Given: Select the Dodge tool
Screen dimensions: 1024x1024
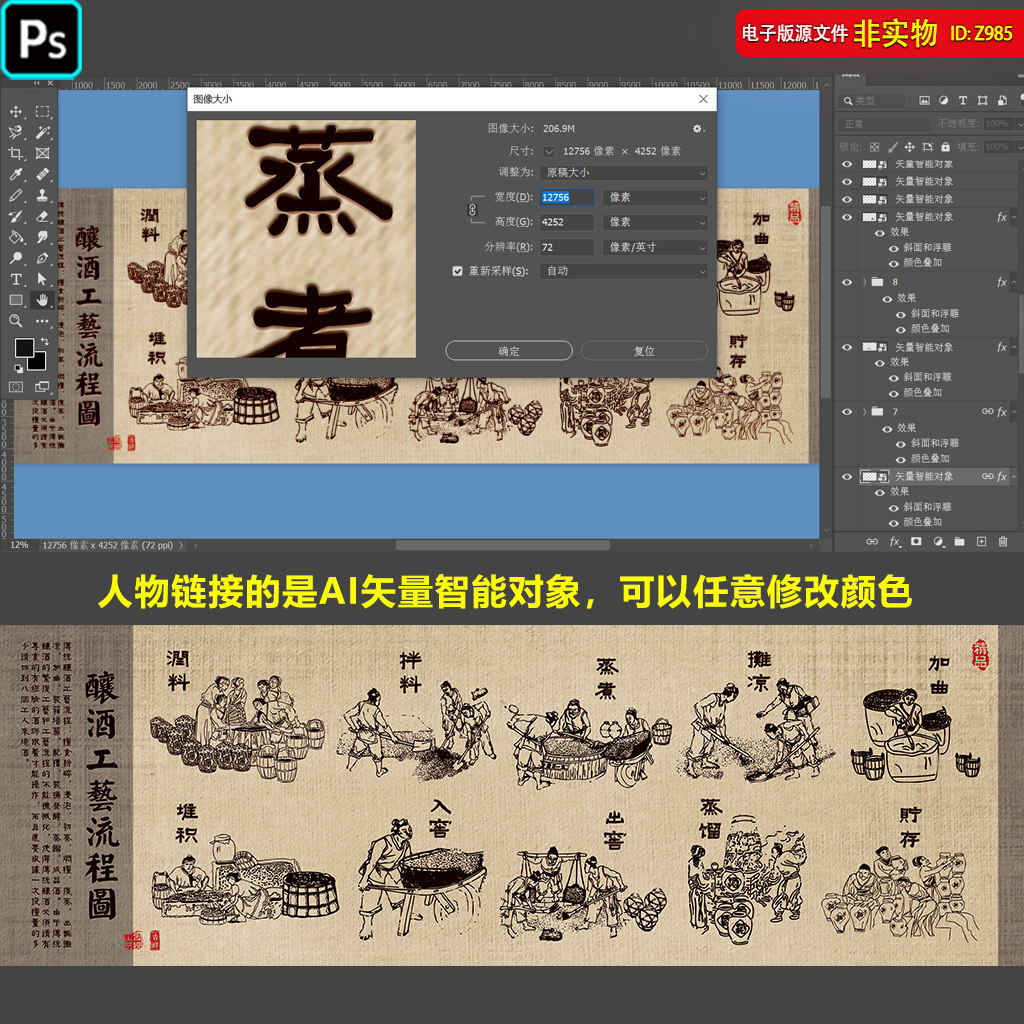Looking at the screenshot, I should [16, 258].
